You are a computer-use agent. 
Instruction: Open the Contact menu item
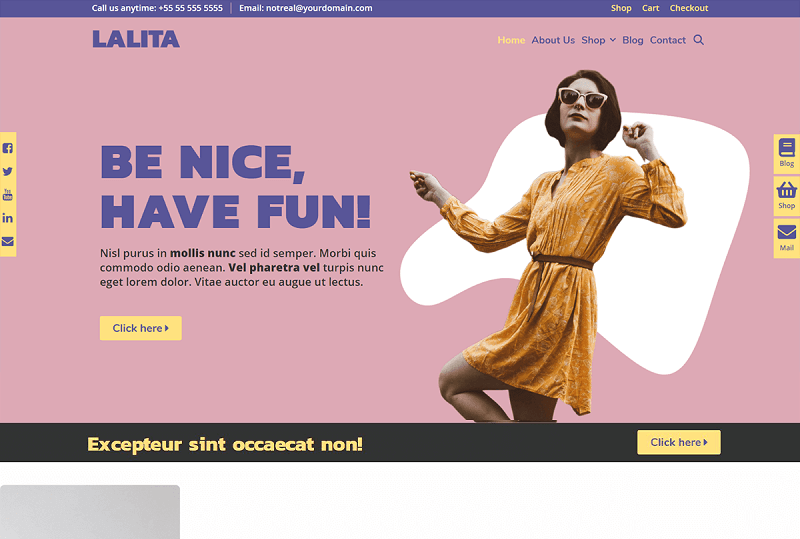(x=668, y=40)
